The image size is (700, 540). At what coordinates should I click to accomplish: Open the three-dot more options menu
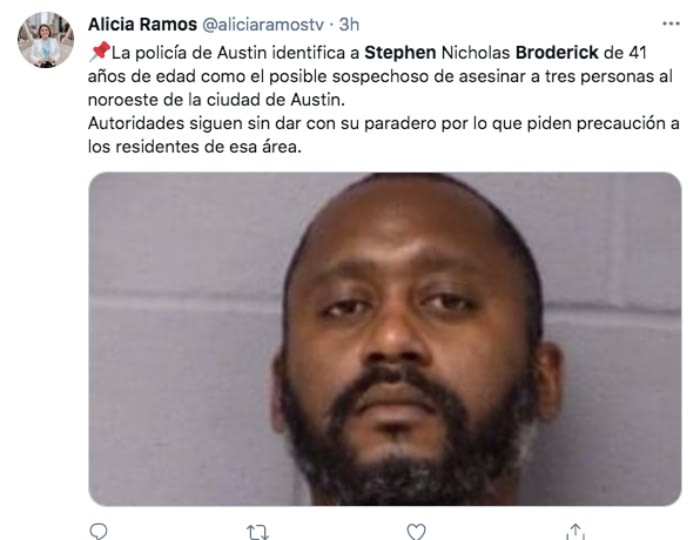pyautogui.click(x=671, y=24)
